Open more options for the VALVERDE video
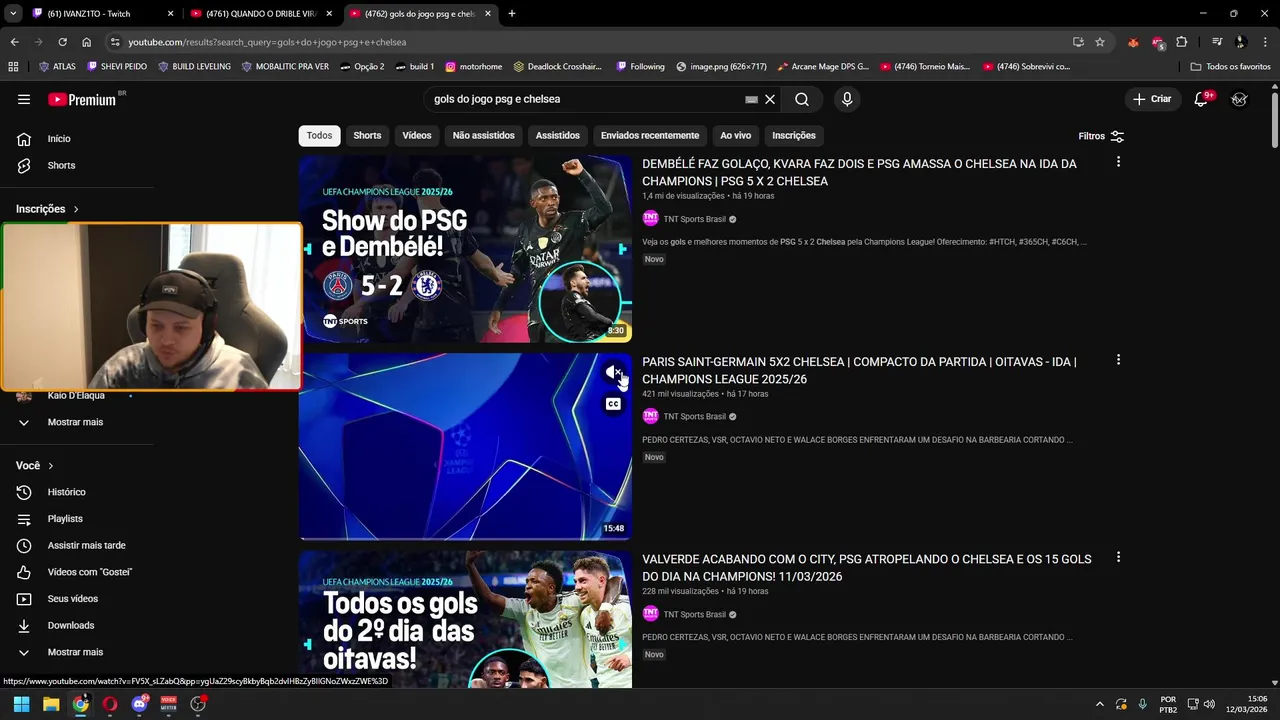Viewport: 1280px width, 720px height. (1118, 557)
